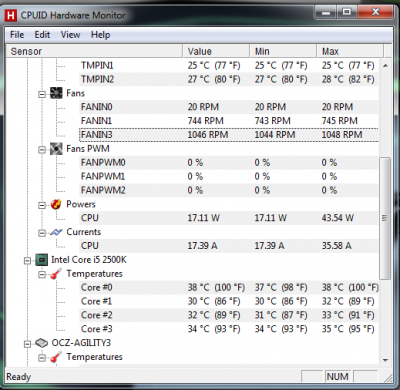Collapse the OCZ-AGILITY3 node
The width and height of the screenshot is (400, 390).
click(x=27, y=344)
